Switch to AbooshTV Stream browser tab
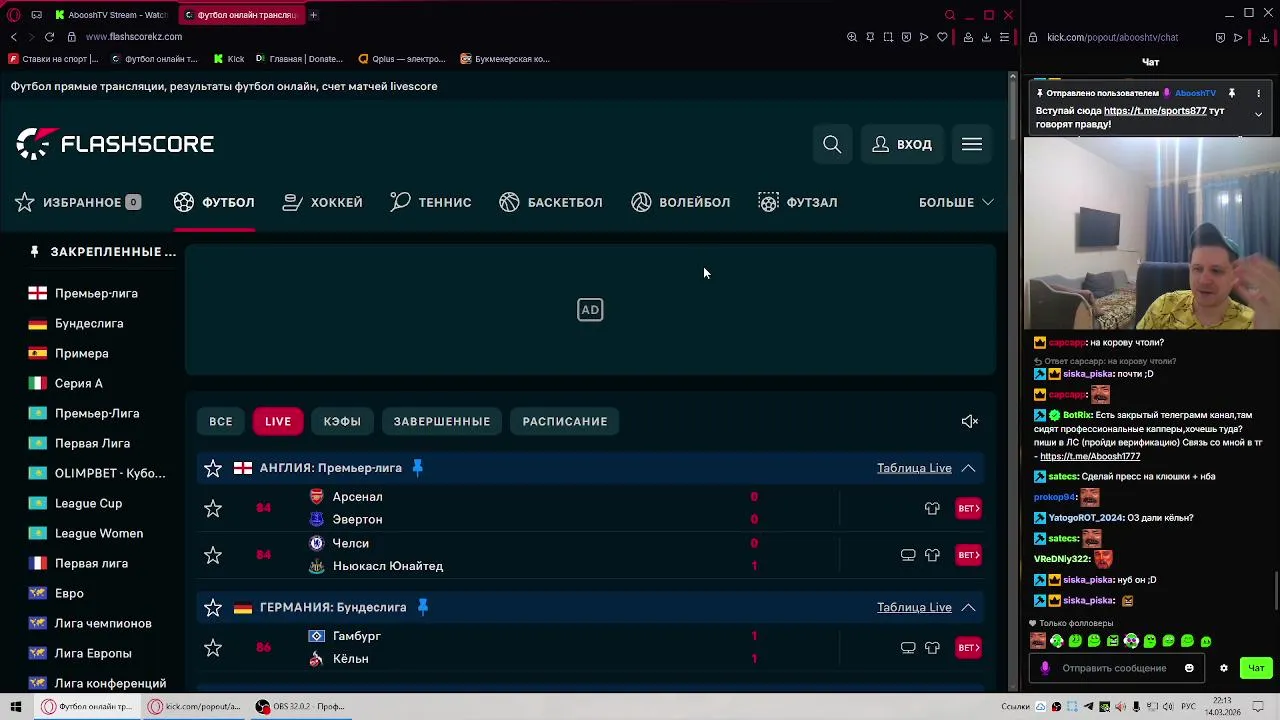 (111, 15)
